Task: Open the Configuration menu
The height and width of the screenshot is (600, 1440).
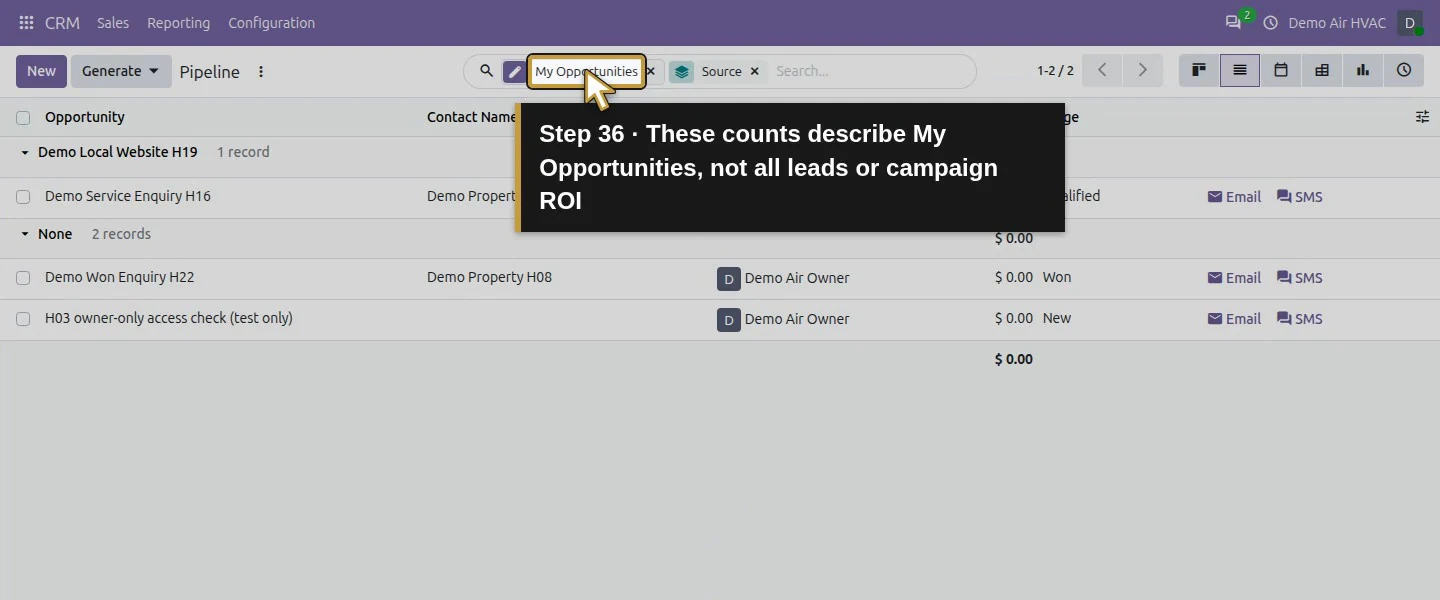Action: coord(271,23)
